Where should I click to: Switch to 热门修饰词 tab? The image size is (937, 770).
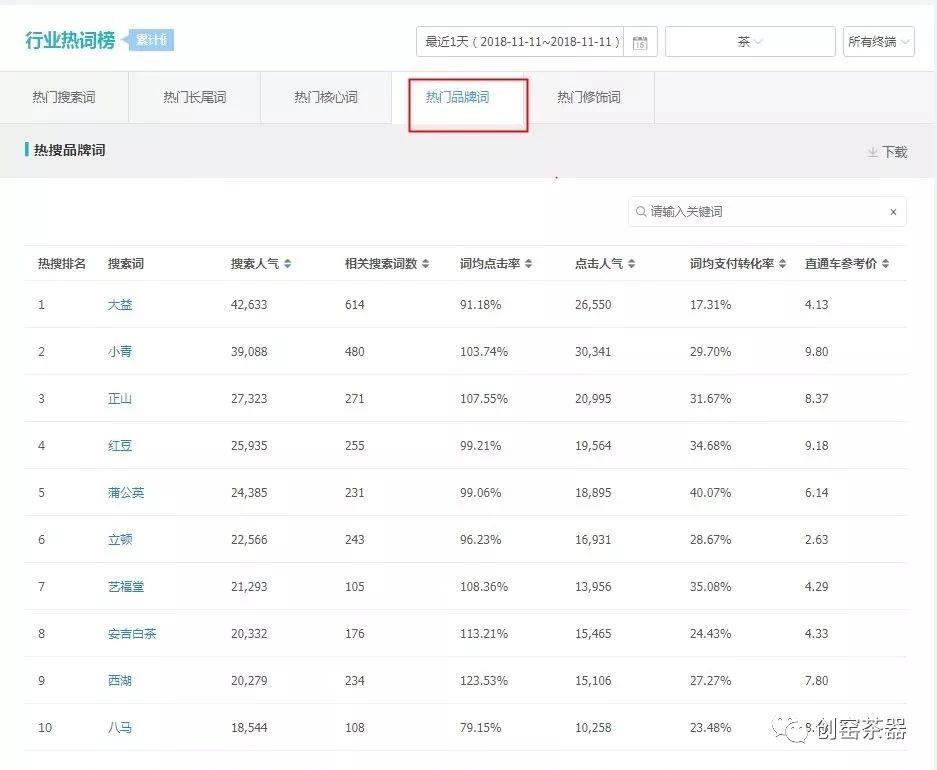pos(589,97)
